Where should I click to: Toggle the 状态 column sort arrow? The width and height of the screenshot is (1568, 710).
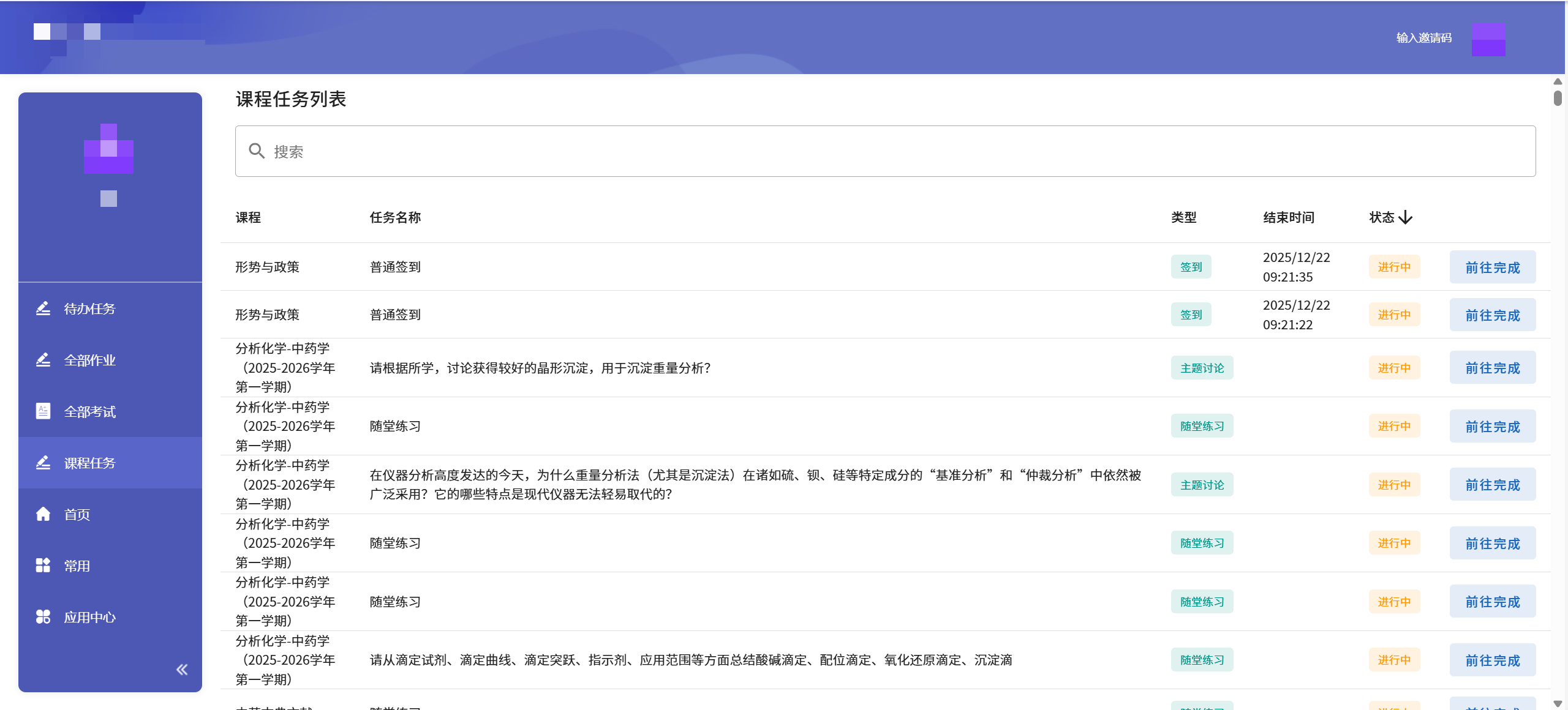[x=1406, y=217]
